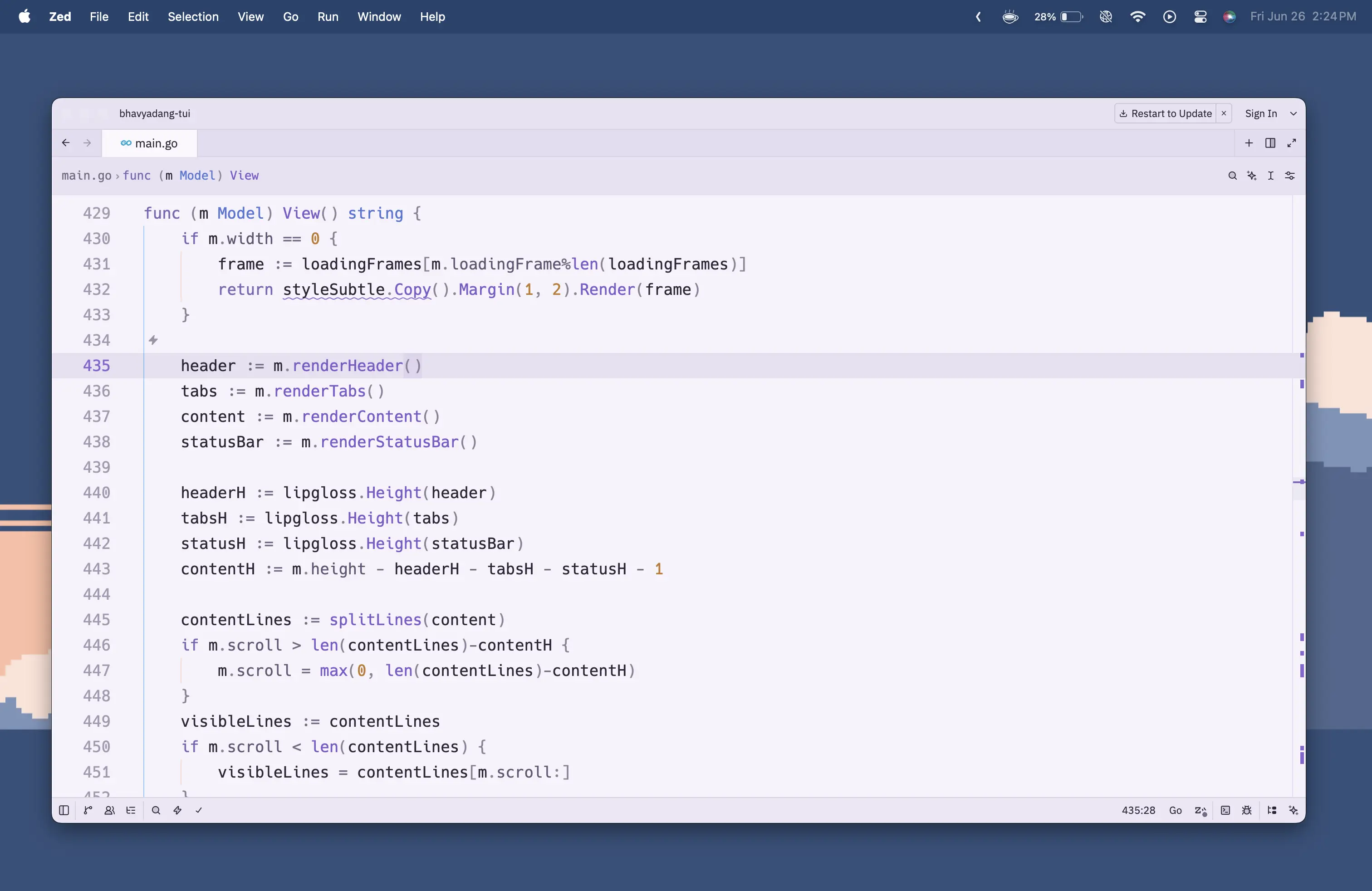
Task: Click the date and time Fri Jun 26
Action: tap(1303, 17)
